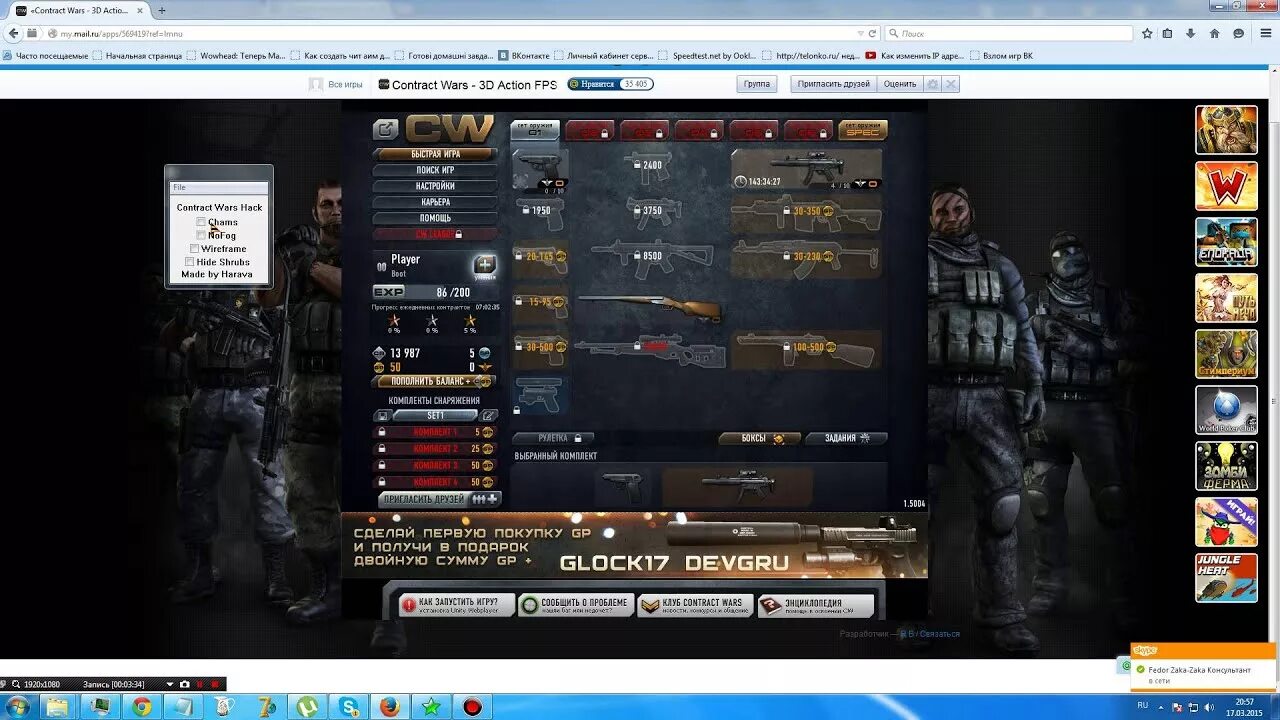
Task: Open КЛУБ CONTRACT WARS button
Action: click(696, 605)
